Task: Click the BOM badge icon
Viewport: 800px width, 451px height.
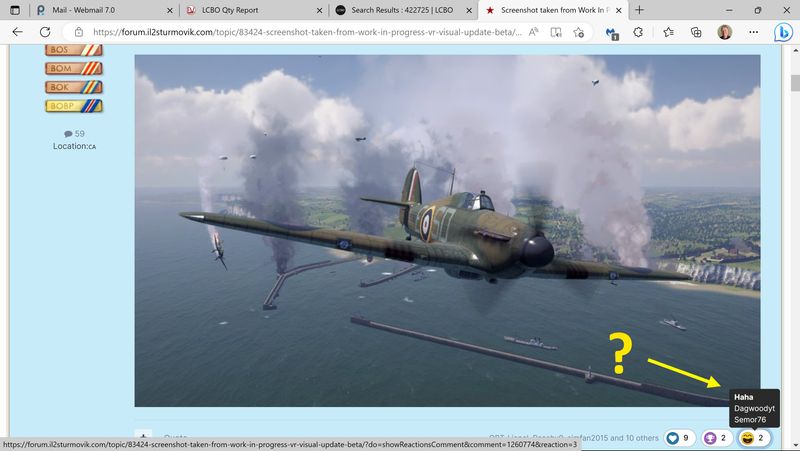Action: coord(74,68)
